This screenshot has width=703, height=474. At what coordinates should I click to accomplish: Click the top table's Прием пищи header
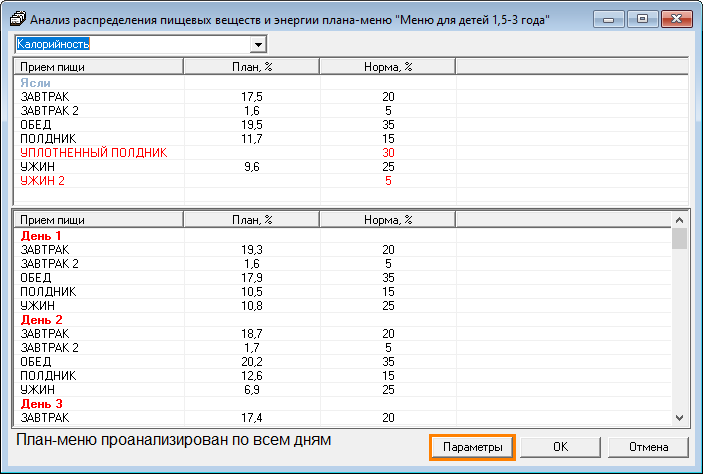click(x=97, y=66)
